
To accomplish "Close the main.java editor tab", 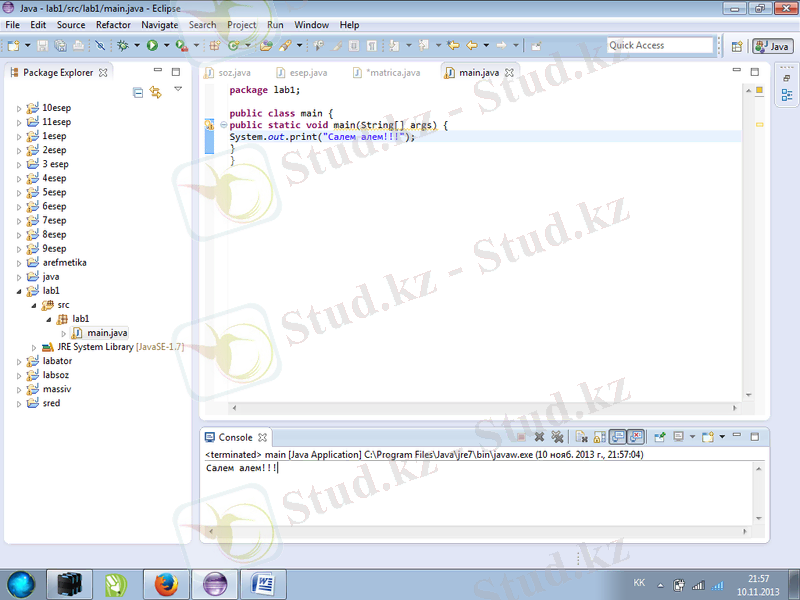I will click(509, 72).
